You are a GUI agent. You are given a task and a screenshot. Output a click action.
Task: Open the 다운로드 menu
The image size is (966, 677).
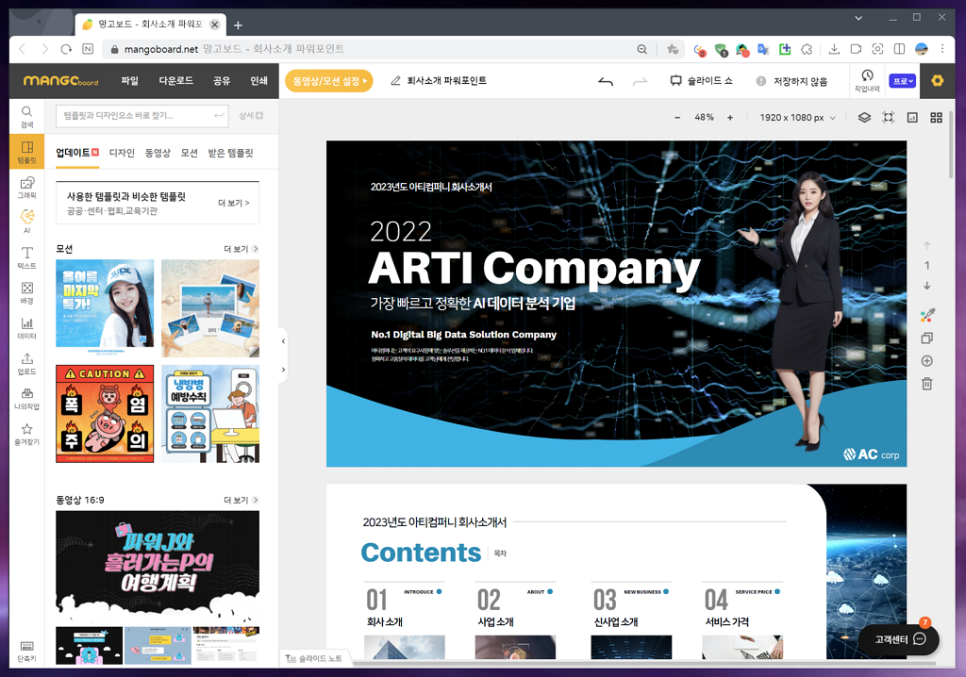click(176, 81)
